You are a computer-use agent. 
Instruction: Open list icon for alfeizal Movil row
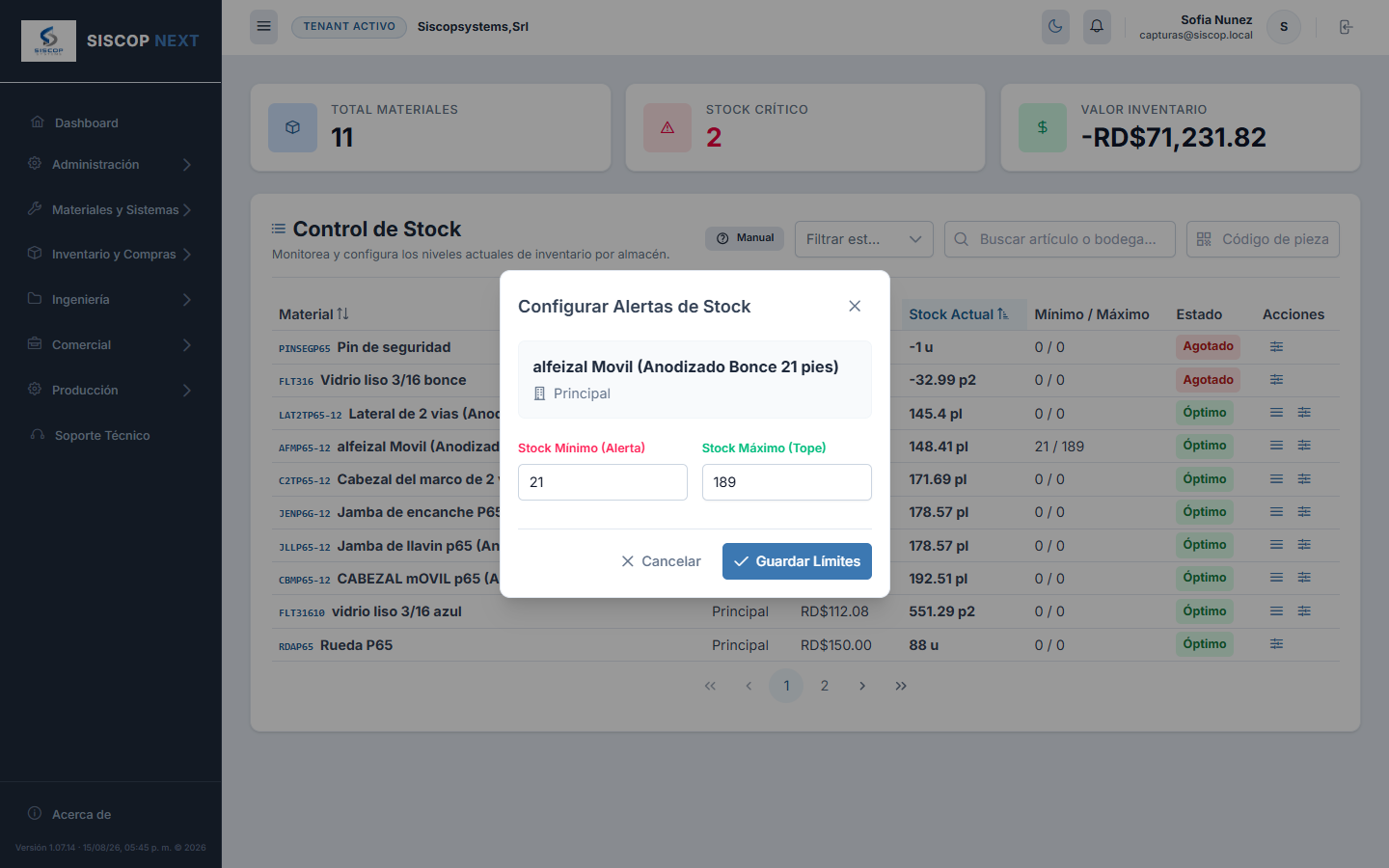[x=1276, y=446]
